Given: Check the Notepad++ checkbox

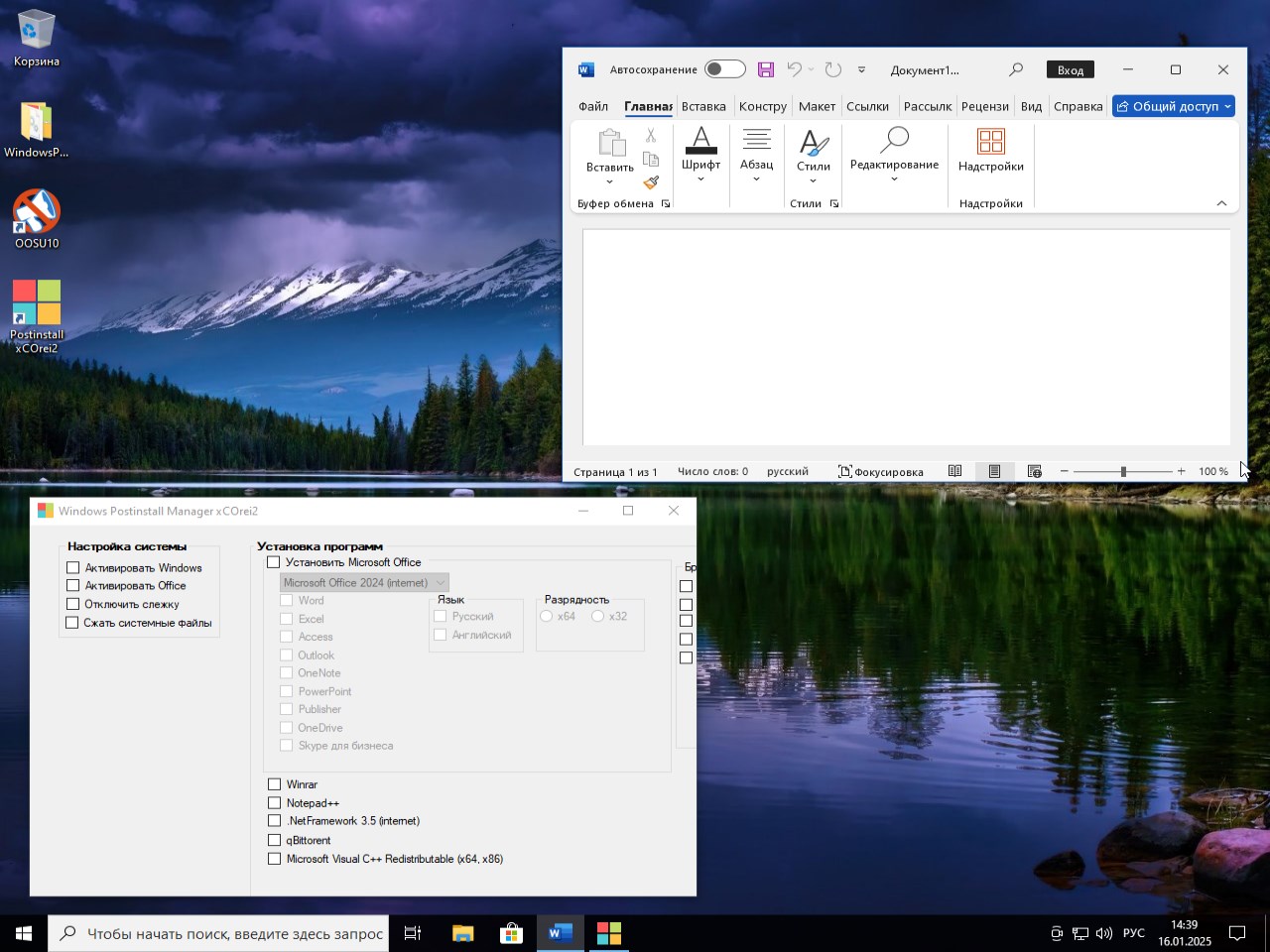Looking at the screenshot, I should tap(275, 803).
